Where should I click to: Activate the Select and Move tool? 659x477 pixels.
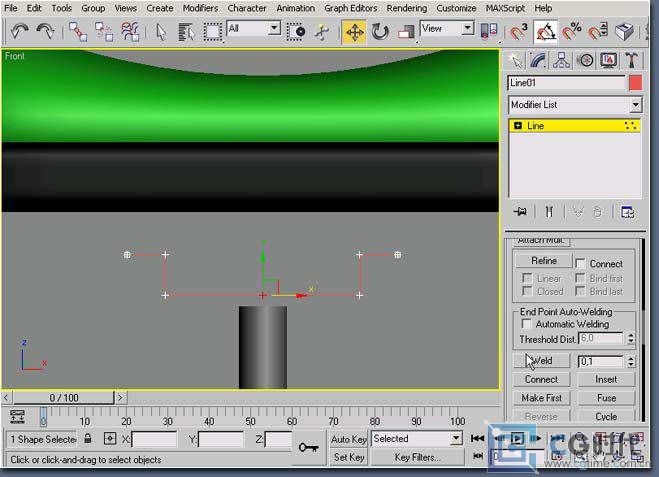[x=354, y=32]
